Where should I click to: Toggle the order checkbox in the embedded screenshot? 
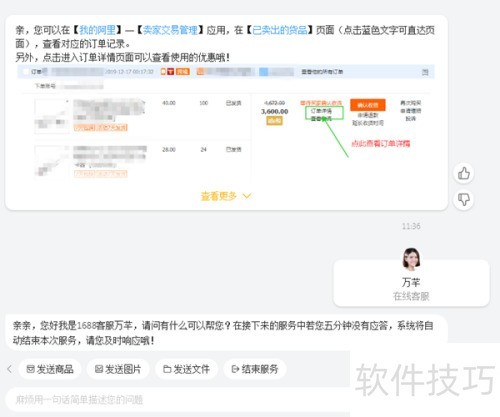[x=26, y=72]
